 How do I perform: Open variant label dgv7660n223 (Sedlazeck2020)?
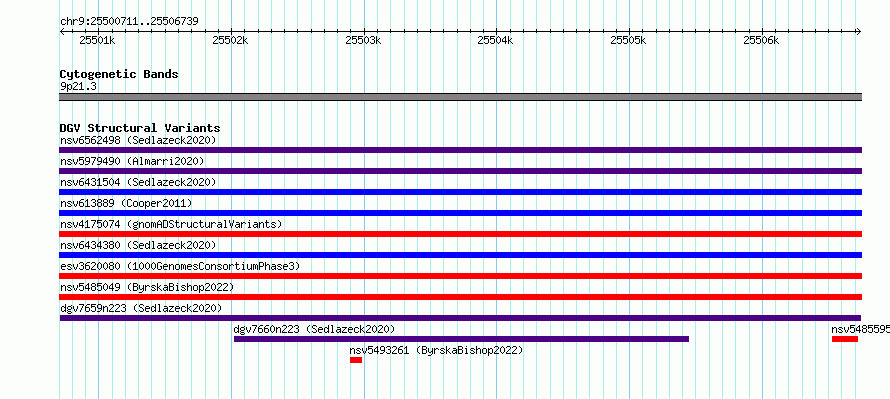[x=314, y=329]
